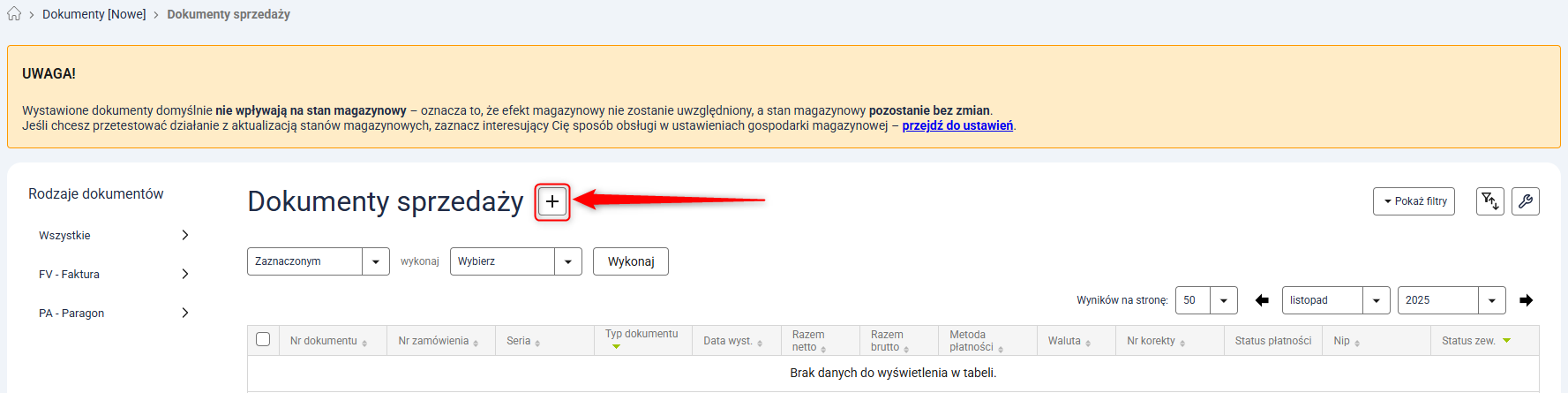Open the wrench settings icon
The width and height of the screenshot is (1568, 393).
click(1525, 201)
